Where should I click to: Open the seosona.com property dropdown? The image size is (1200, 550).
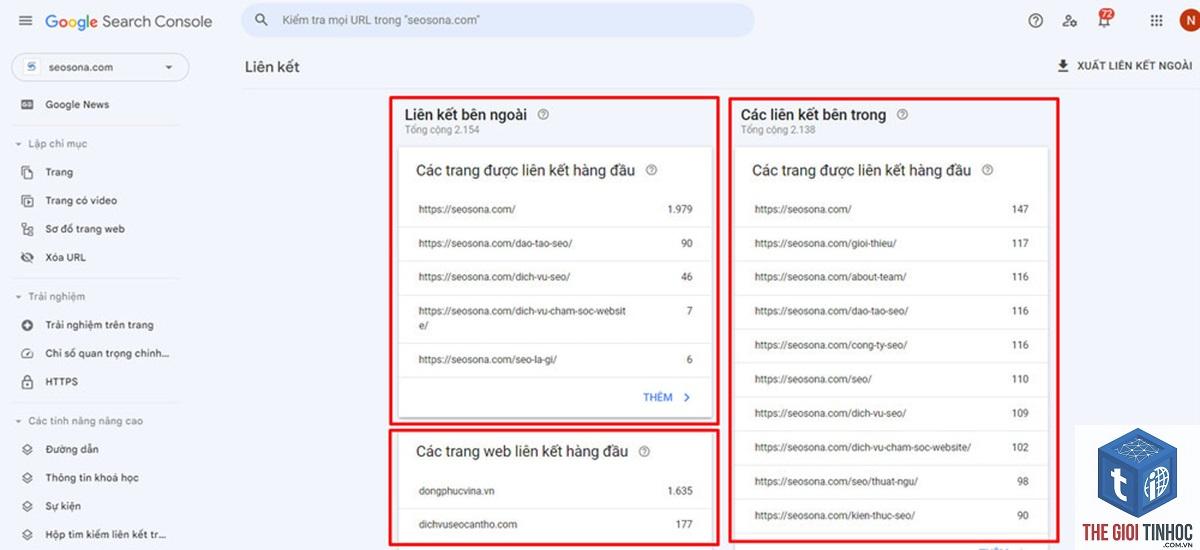click(x=100, y=68)
